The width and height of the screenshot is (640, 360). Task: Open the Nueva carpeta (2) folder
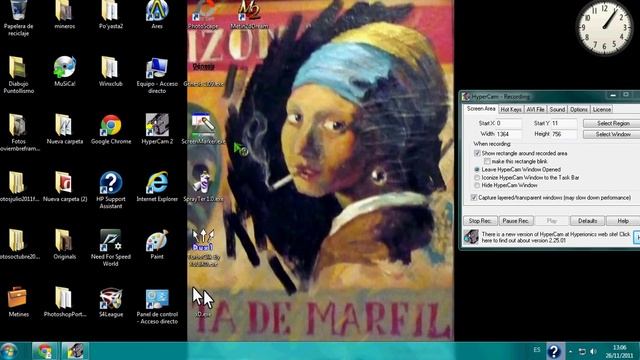coord(65,187)
